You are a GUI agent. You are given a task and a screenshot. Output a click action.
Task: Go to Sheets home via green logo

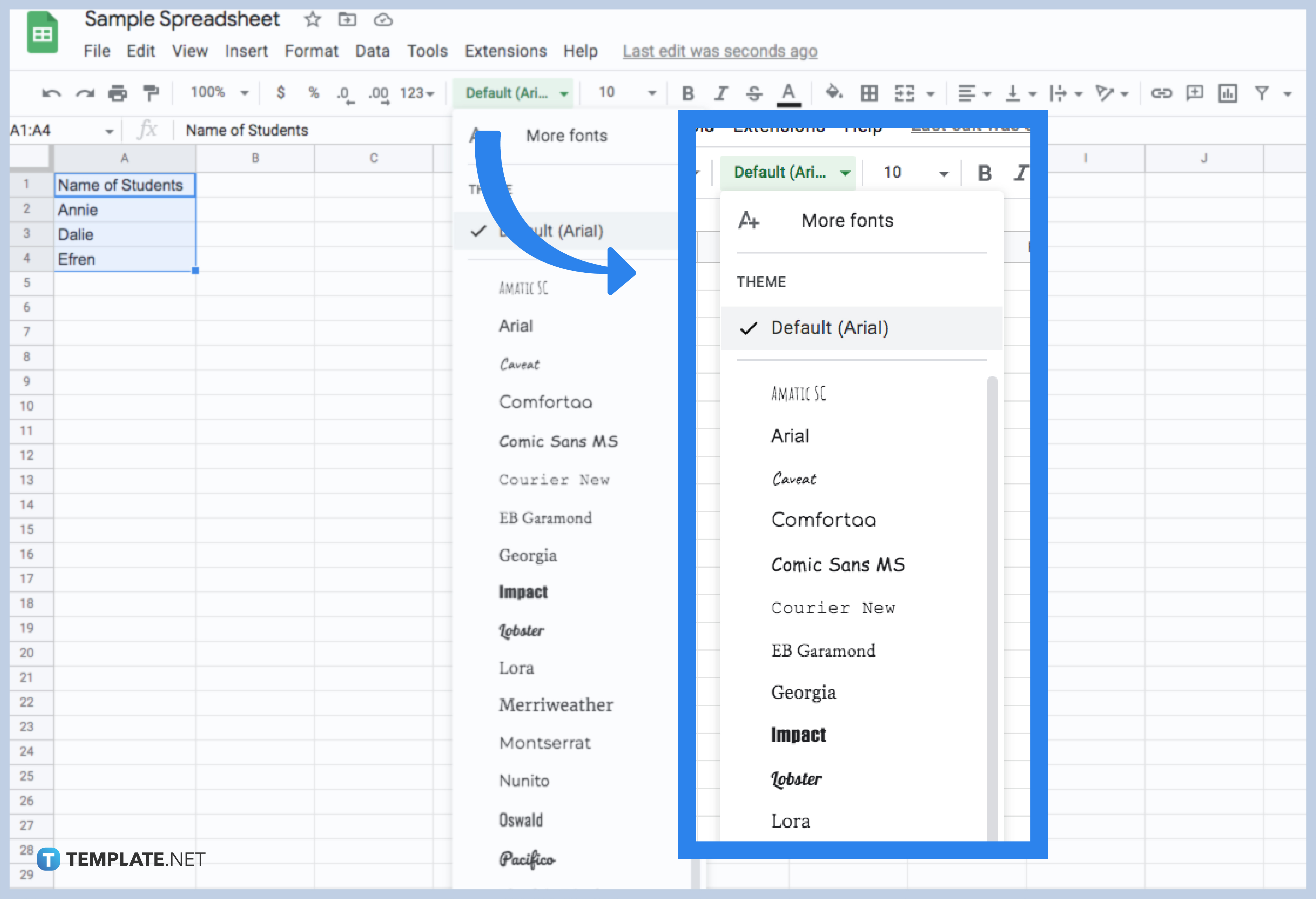(43, 33)
